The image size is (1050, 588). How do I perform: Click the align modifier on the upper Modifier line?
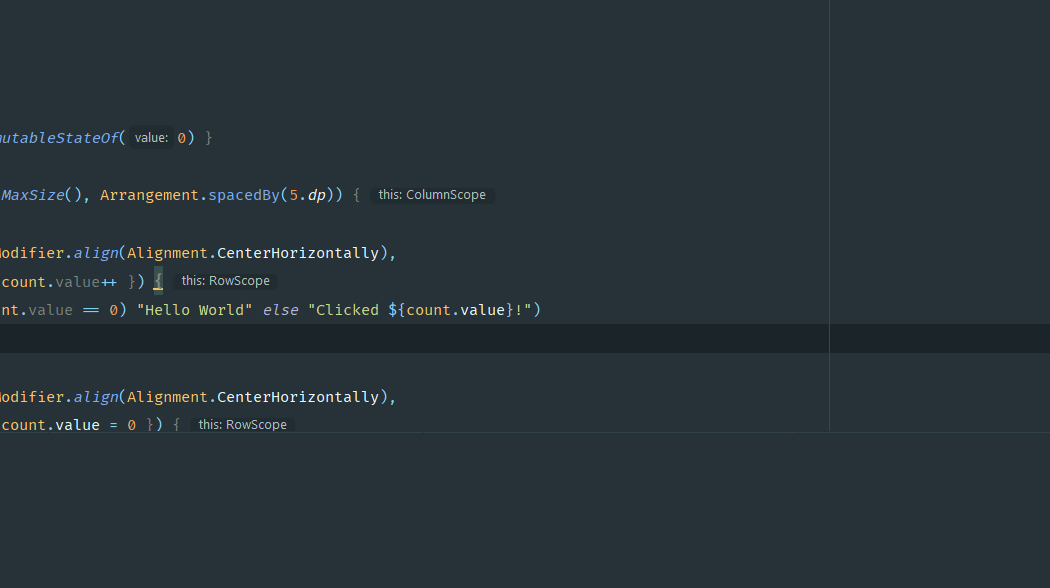(96, 252)
